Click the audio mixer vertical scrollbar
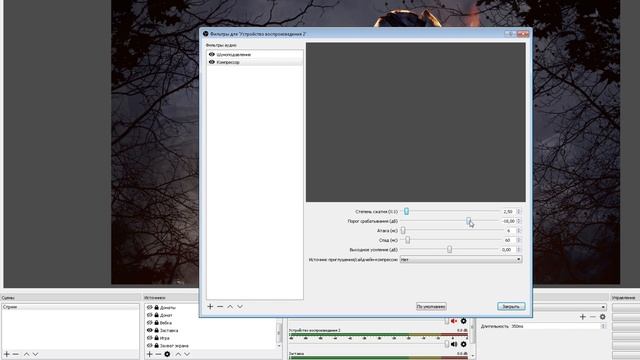The height and width of the screenshot is (360, 640). point(473,331)
